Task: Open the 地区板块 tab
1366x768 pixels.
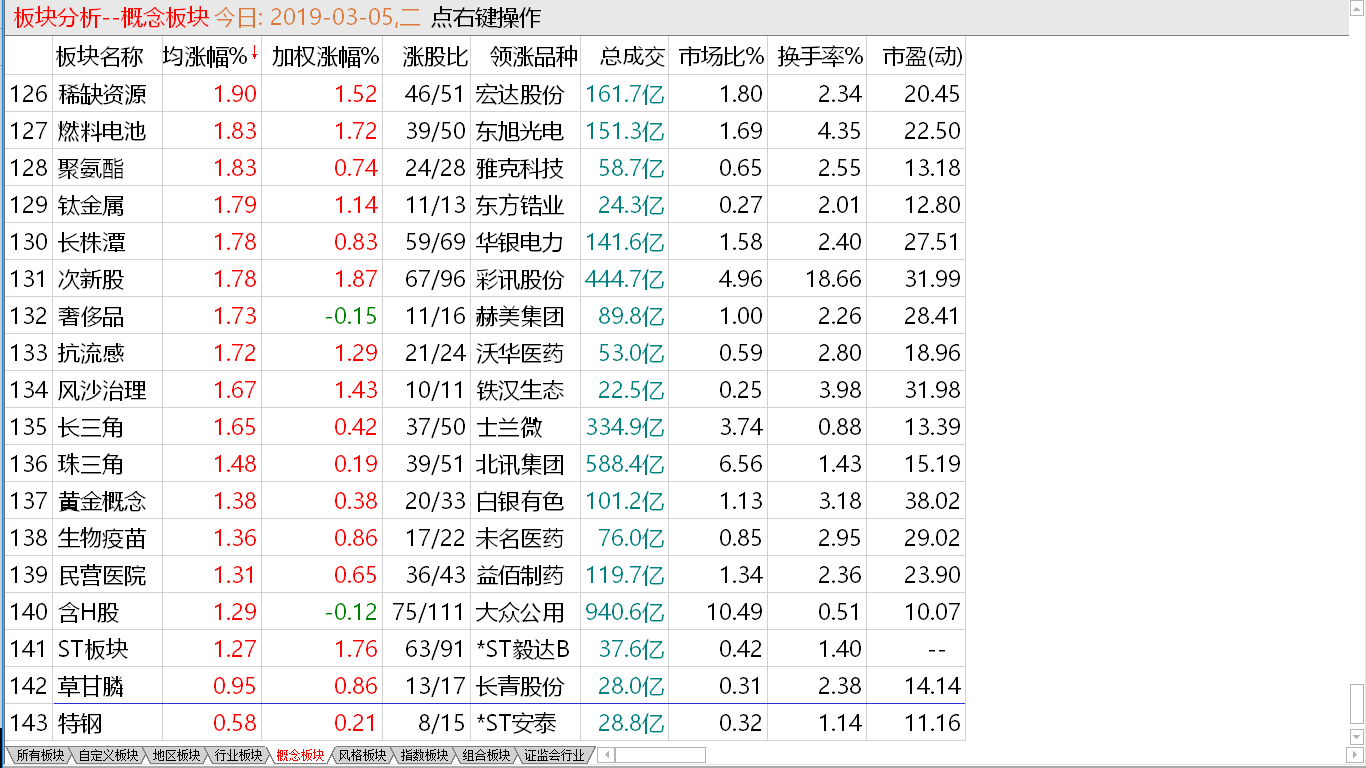Action: click(x=176, y=755)
